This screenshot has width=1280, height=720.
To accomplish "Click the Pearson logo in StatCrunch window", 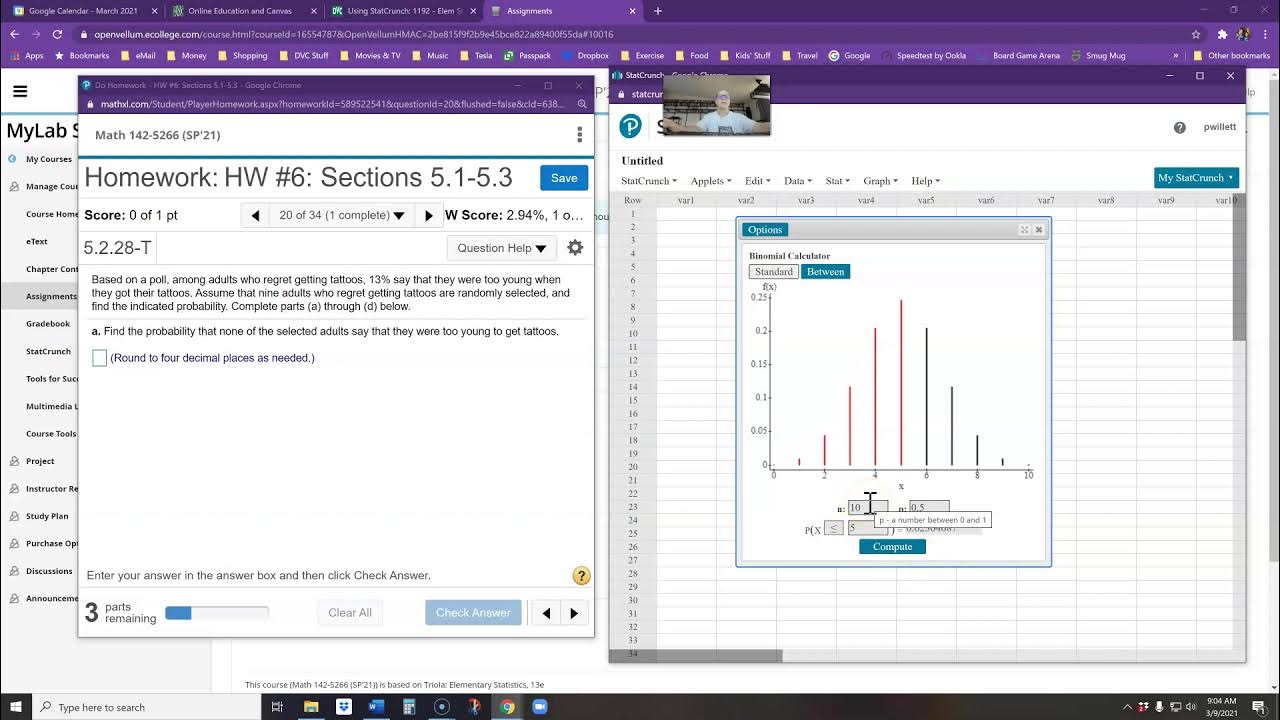I will point(631,126).
